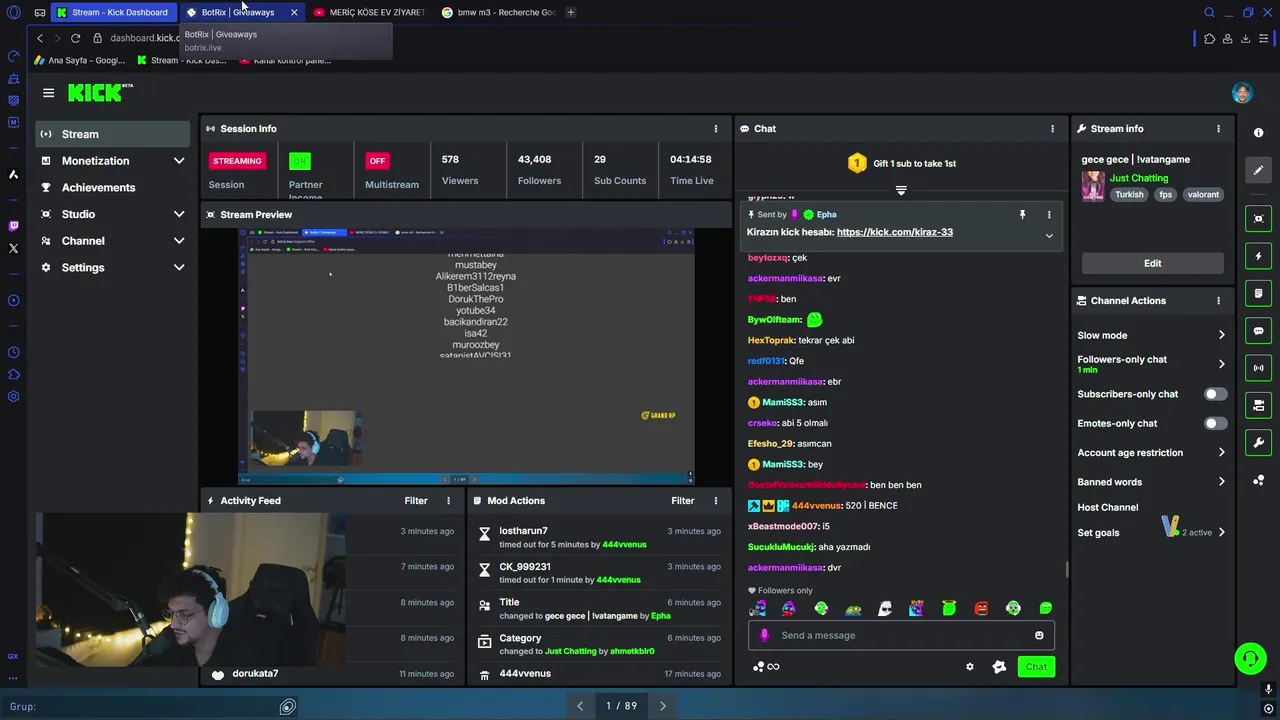Viewport: 1280px width, 720px height.
Task: Go to next page arrow in bottom bar
Action: [662, 706]
